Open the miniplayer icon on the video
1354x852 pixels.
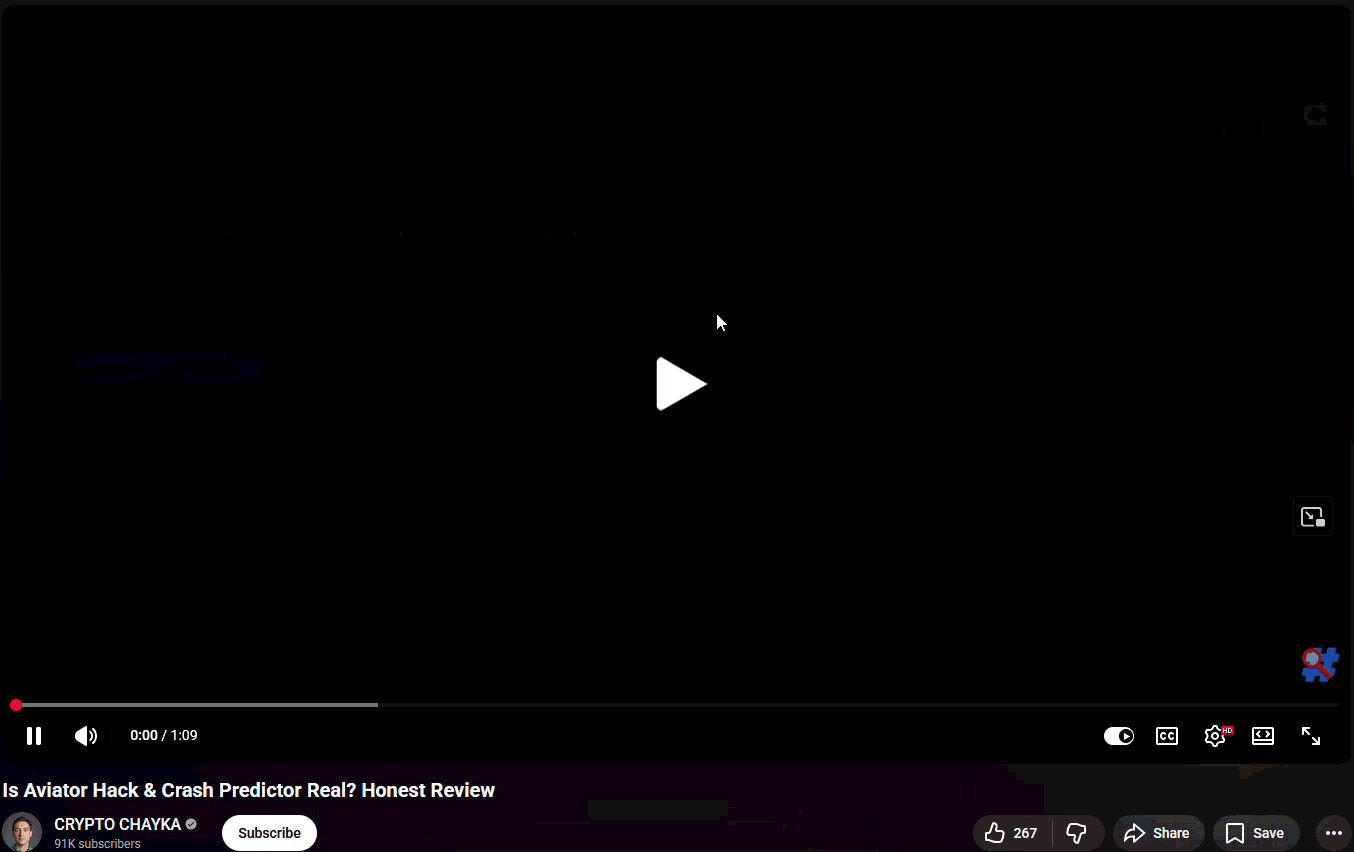[x=1313, y=516]
